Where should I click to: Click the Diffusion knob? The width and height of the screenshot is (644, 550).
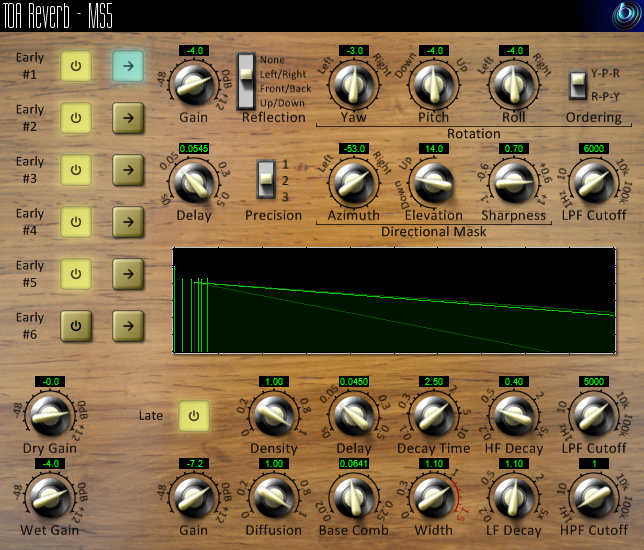pyautogui.click(x=274, y=498)
